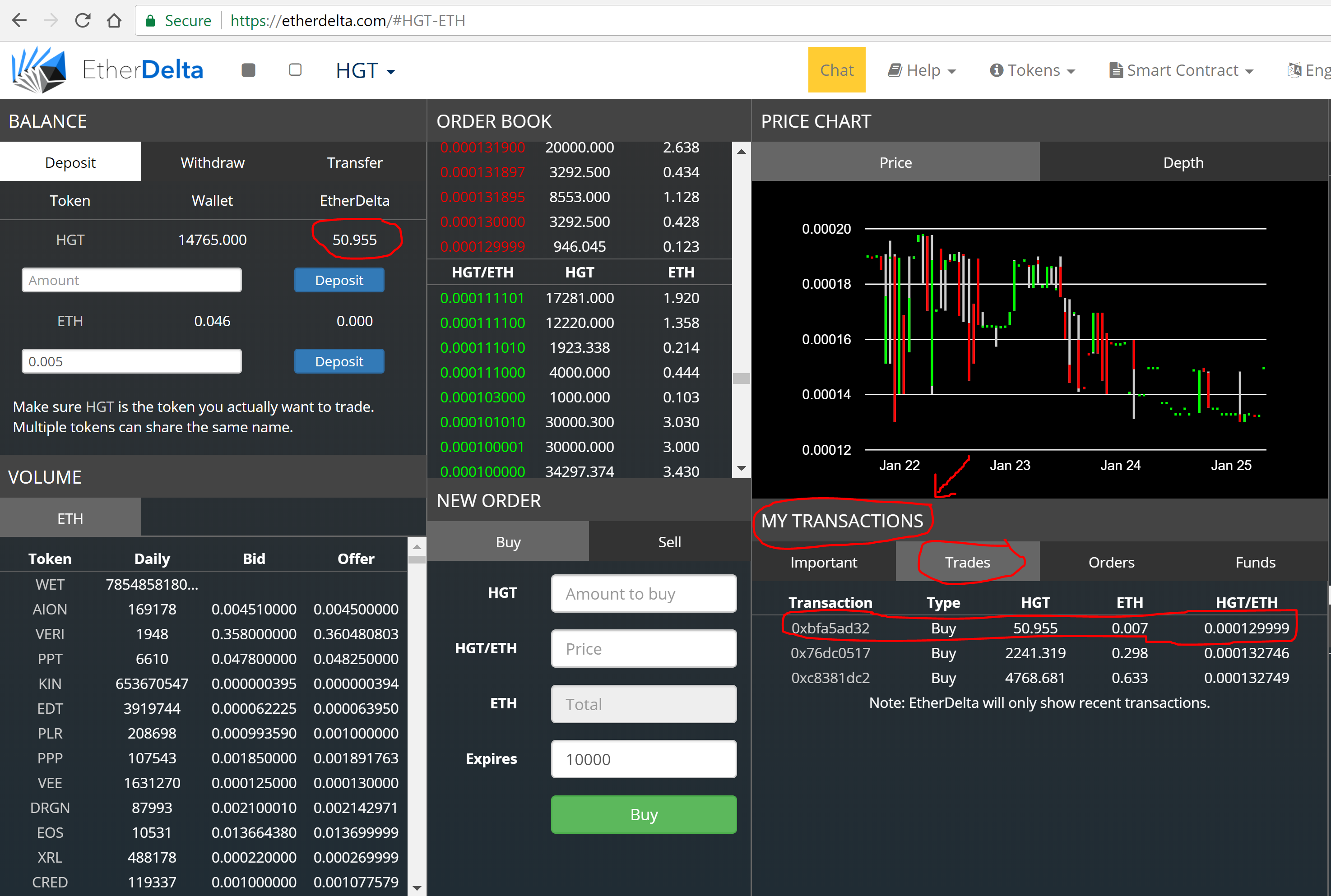1331x896 pixels.
Task: Click Deposit button for ETH
Action: [339, 361]
